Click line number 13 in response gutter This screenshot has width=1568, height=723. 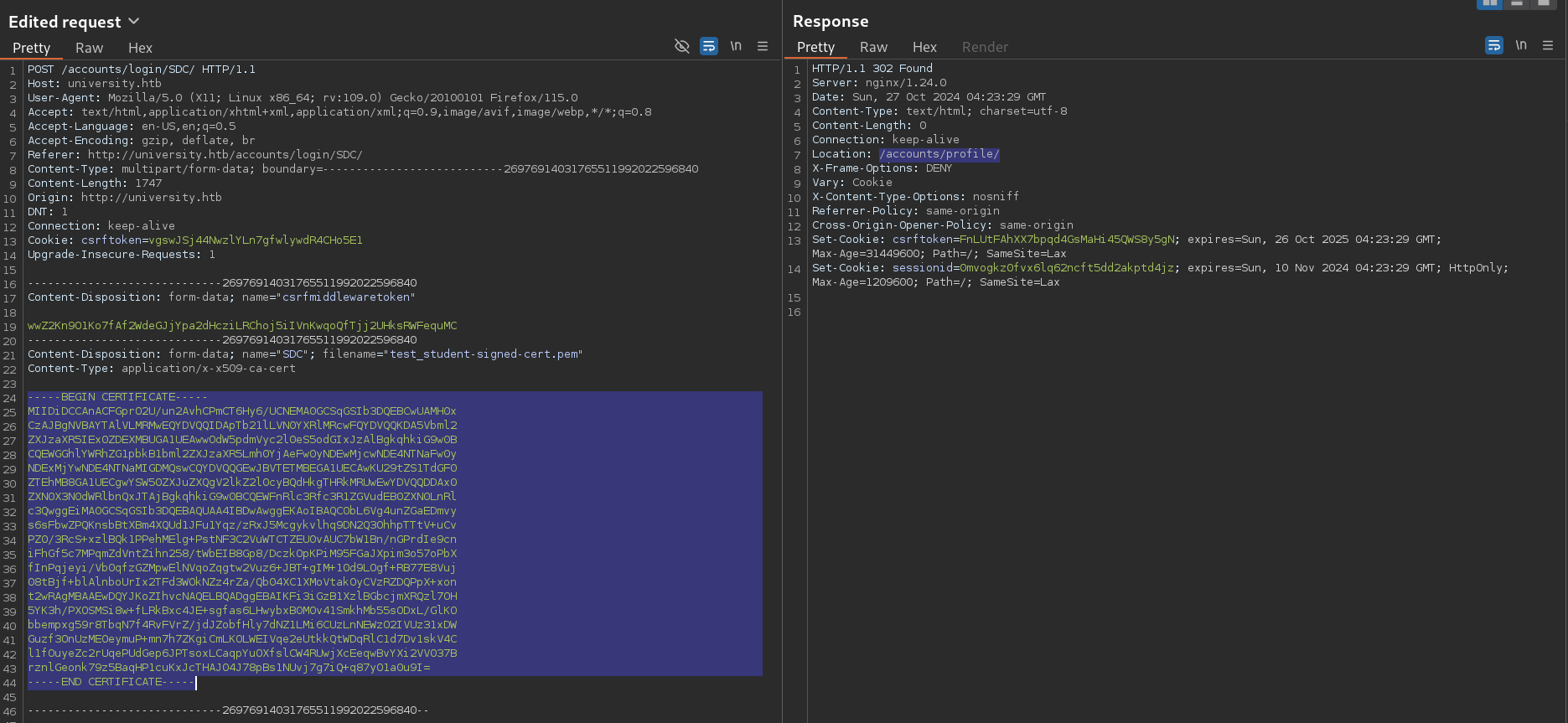(794, 240)
